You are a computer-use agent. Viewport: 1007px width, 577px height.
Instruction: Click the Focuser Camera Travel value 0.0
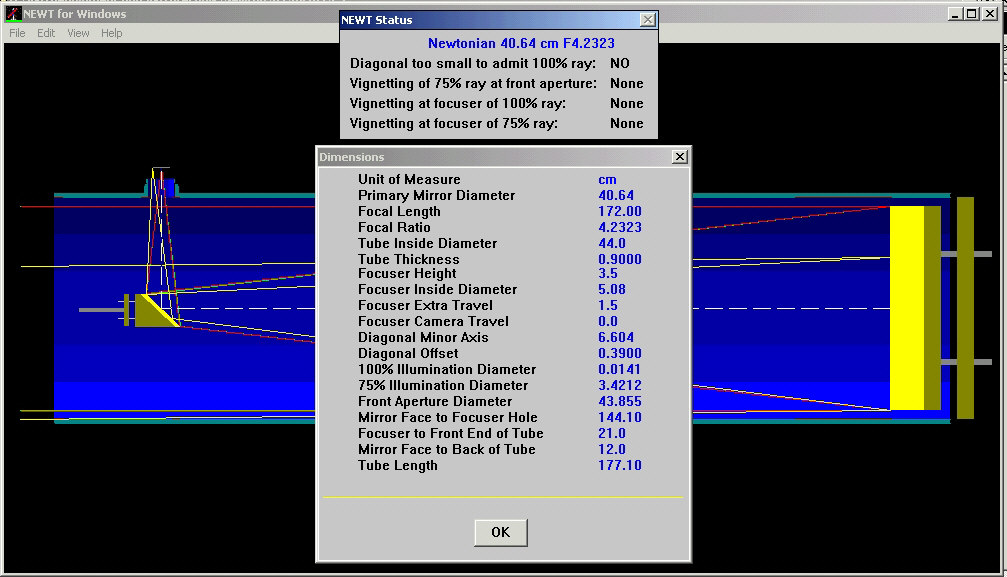pyautogui.click(x=608, y=322)
